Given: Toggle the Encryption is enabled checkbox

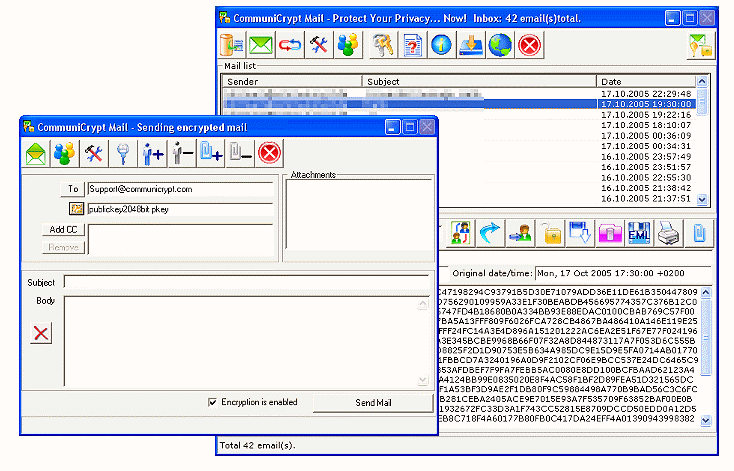Looking at the screenshot, I should (x=213, y=402).
